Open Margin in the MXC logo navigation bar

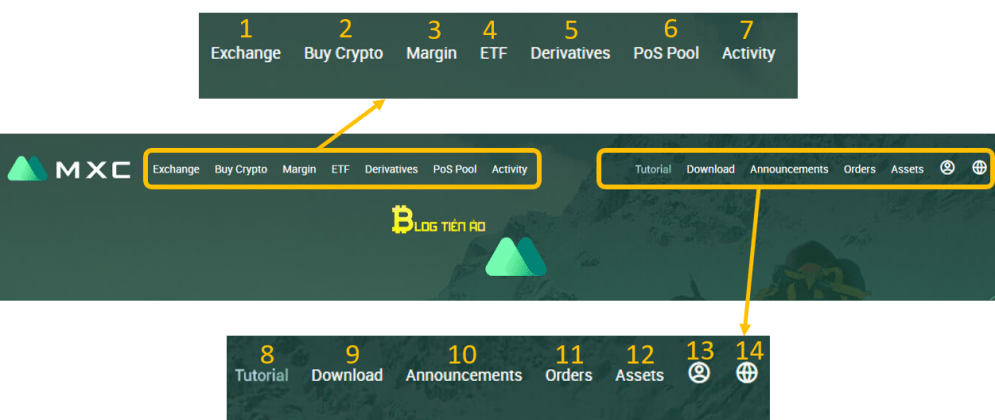click(x=299, y=169)
